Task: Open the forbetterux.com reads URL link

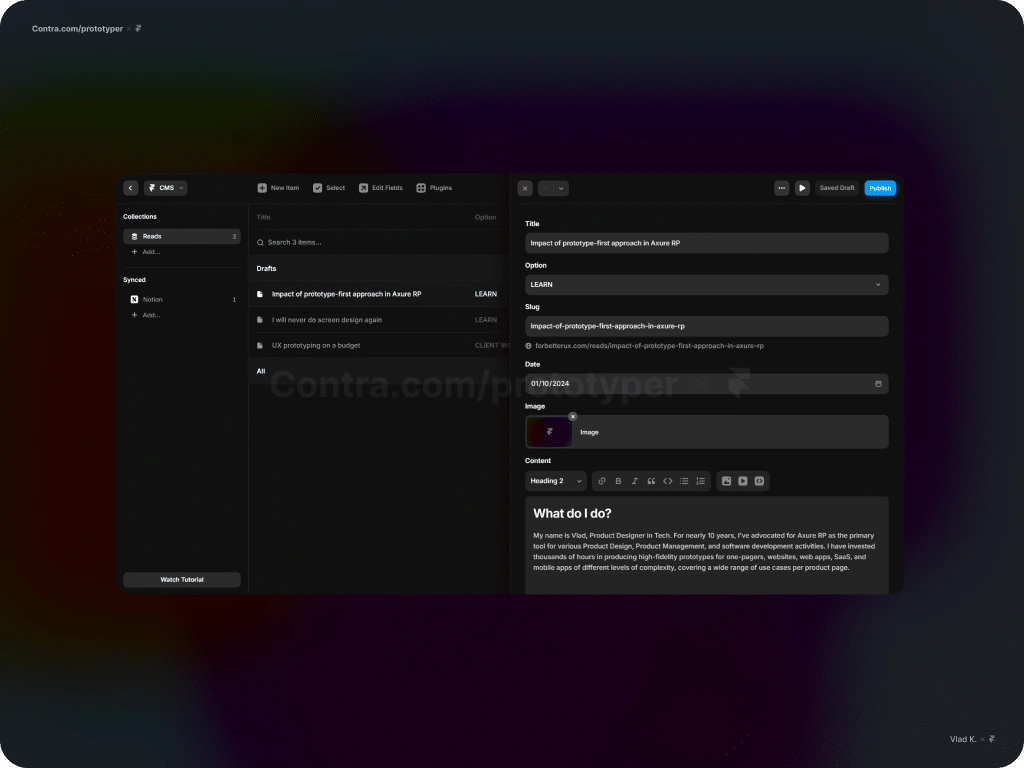Action: pyautogui.click(x=648, y=346)
